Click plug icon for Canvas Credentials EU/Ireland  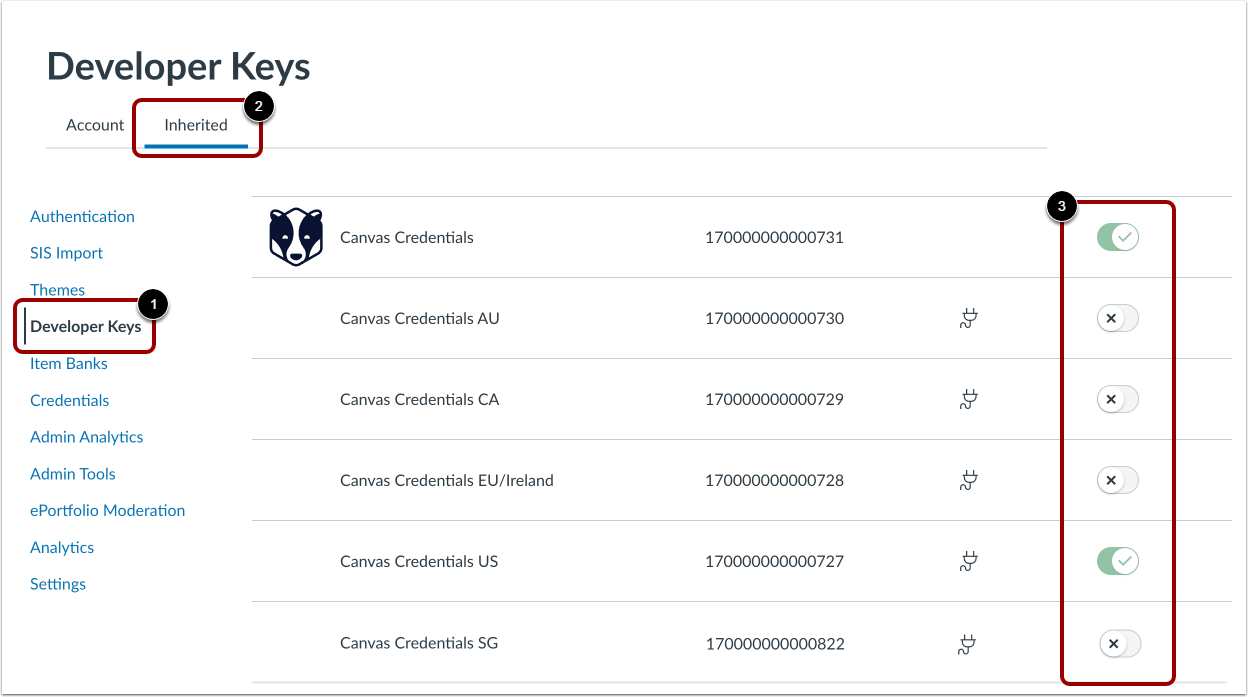click(967, 481)
